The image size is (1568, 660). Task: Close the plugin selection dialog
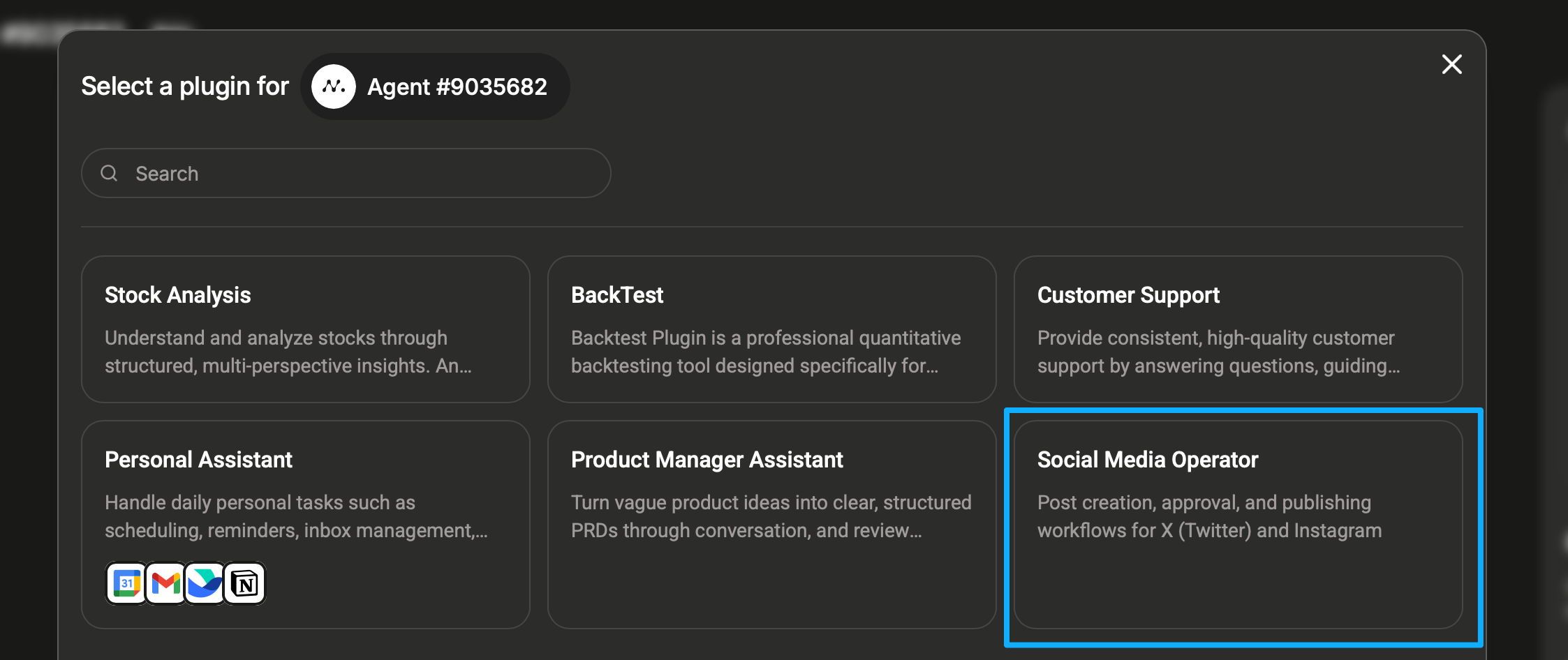point(1451,64)
